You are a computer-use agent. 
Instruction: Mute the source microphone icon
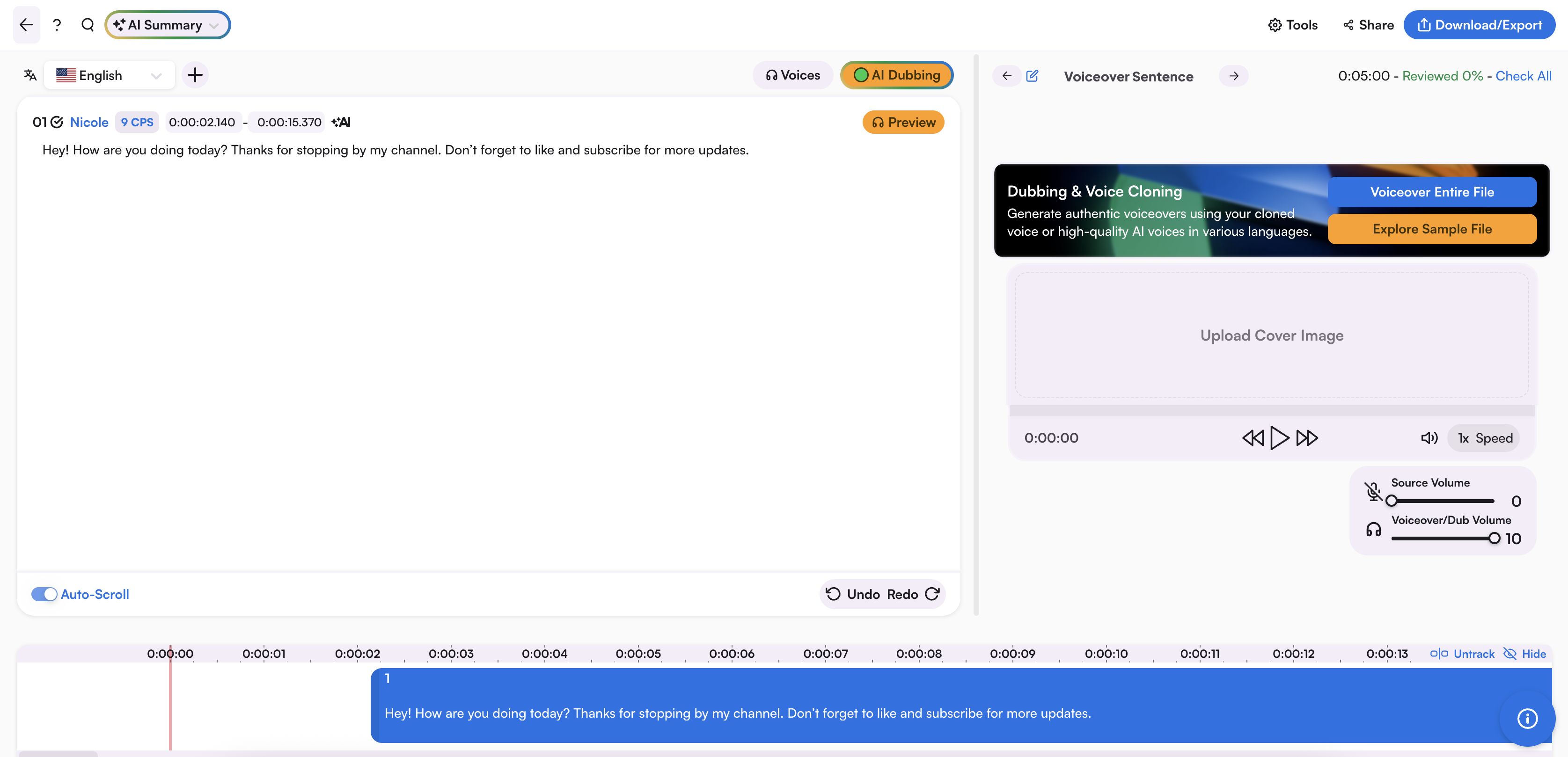[1373, 491]
